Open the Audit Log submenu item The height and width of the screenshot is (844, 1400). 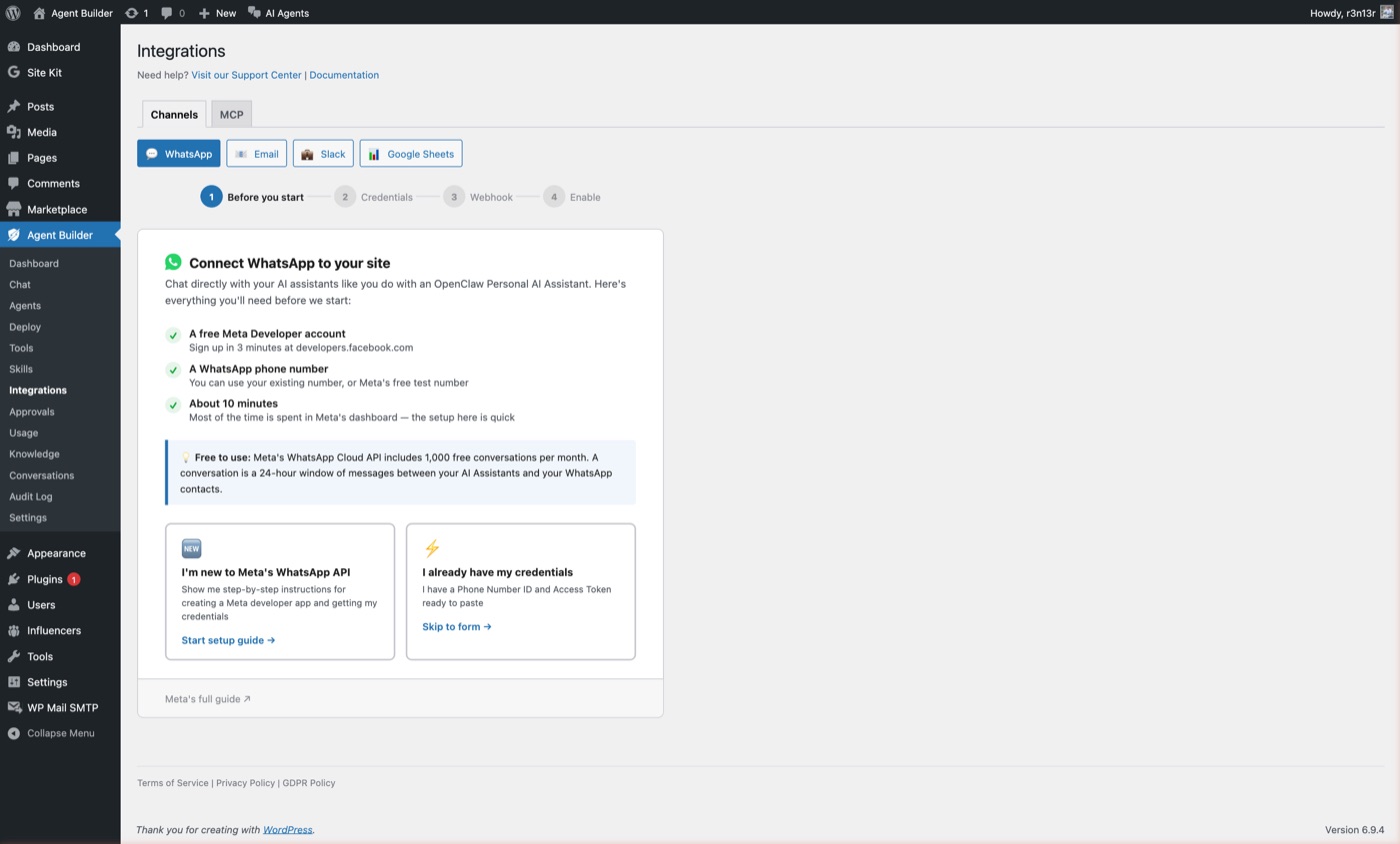click(x=31, y=497)
